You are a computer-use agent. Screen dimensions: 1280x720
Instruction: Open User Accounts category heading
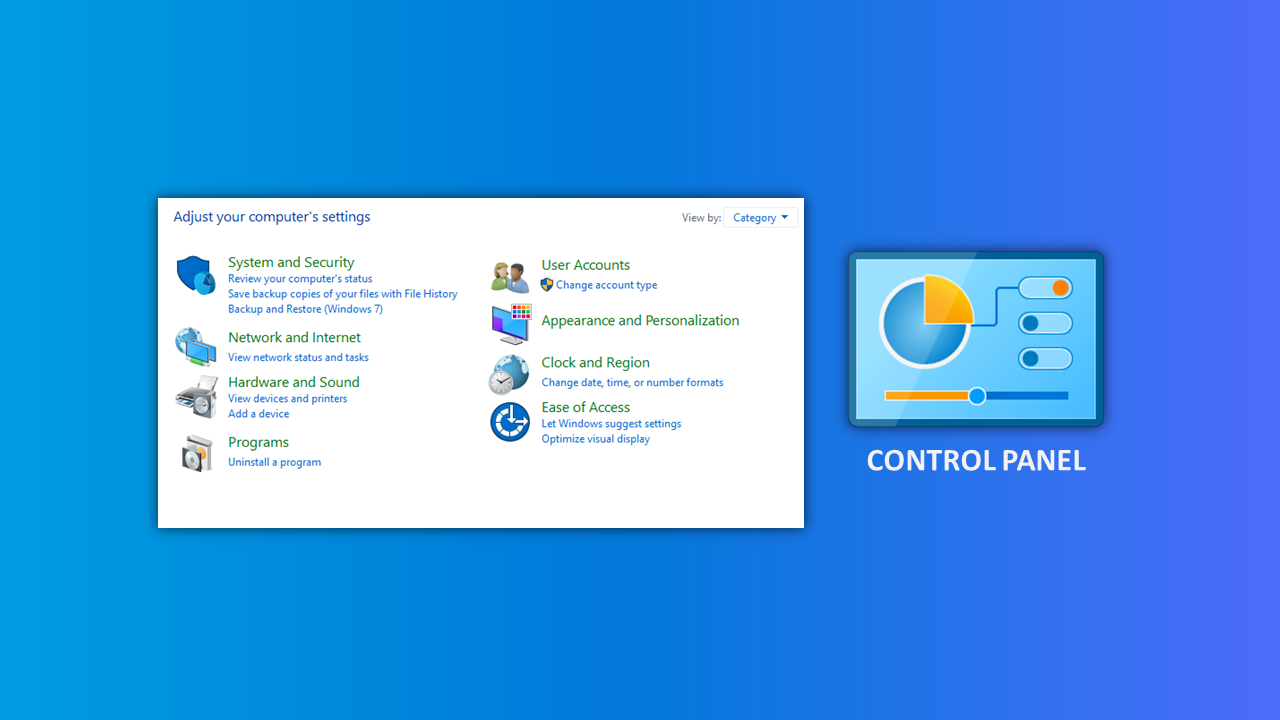coord(586,265)
